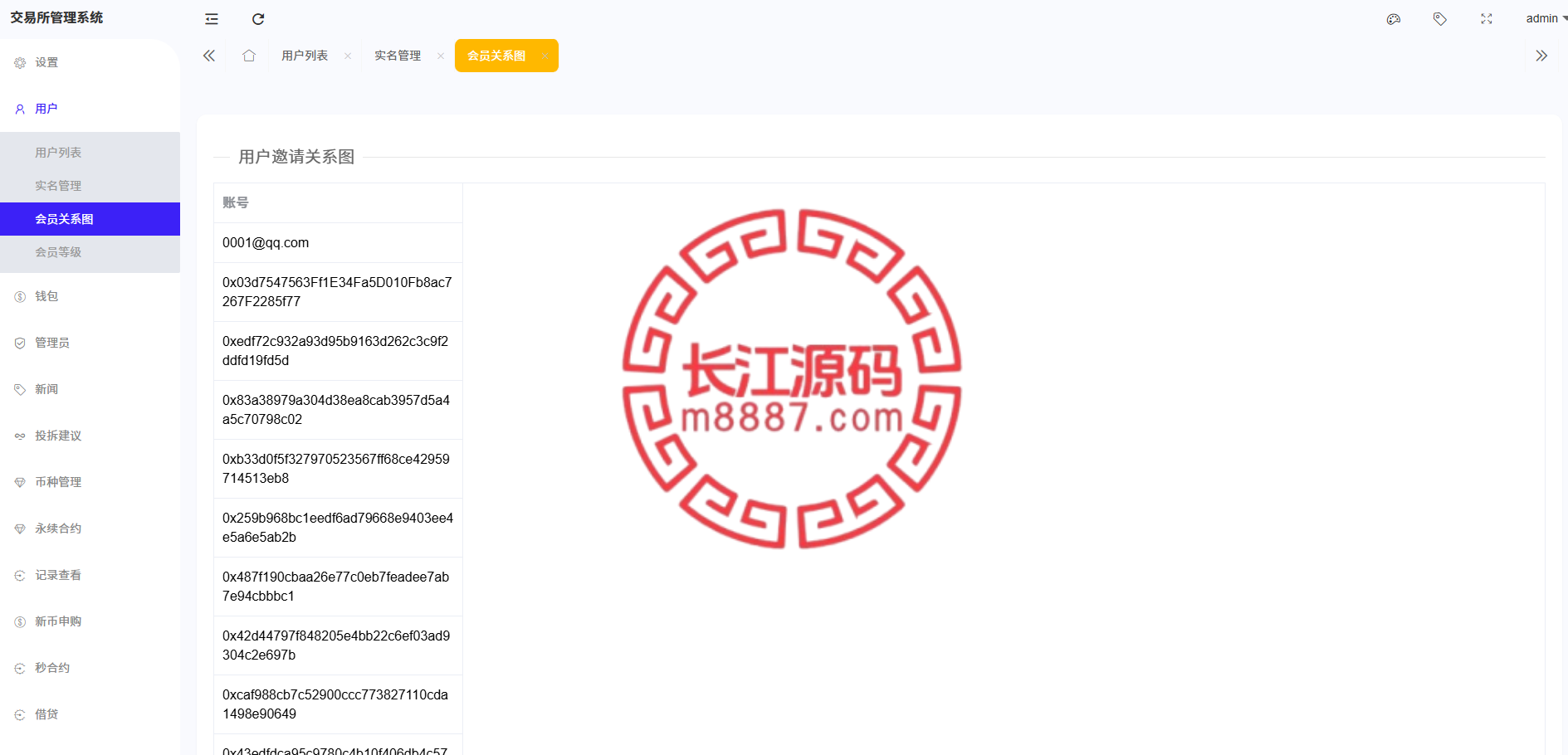Close the 用户列表 tab
Screen dimensions: 1568x755
348,56
